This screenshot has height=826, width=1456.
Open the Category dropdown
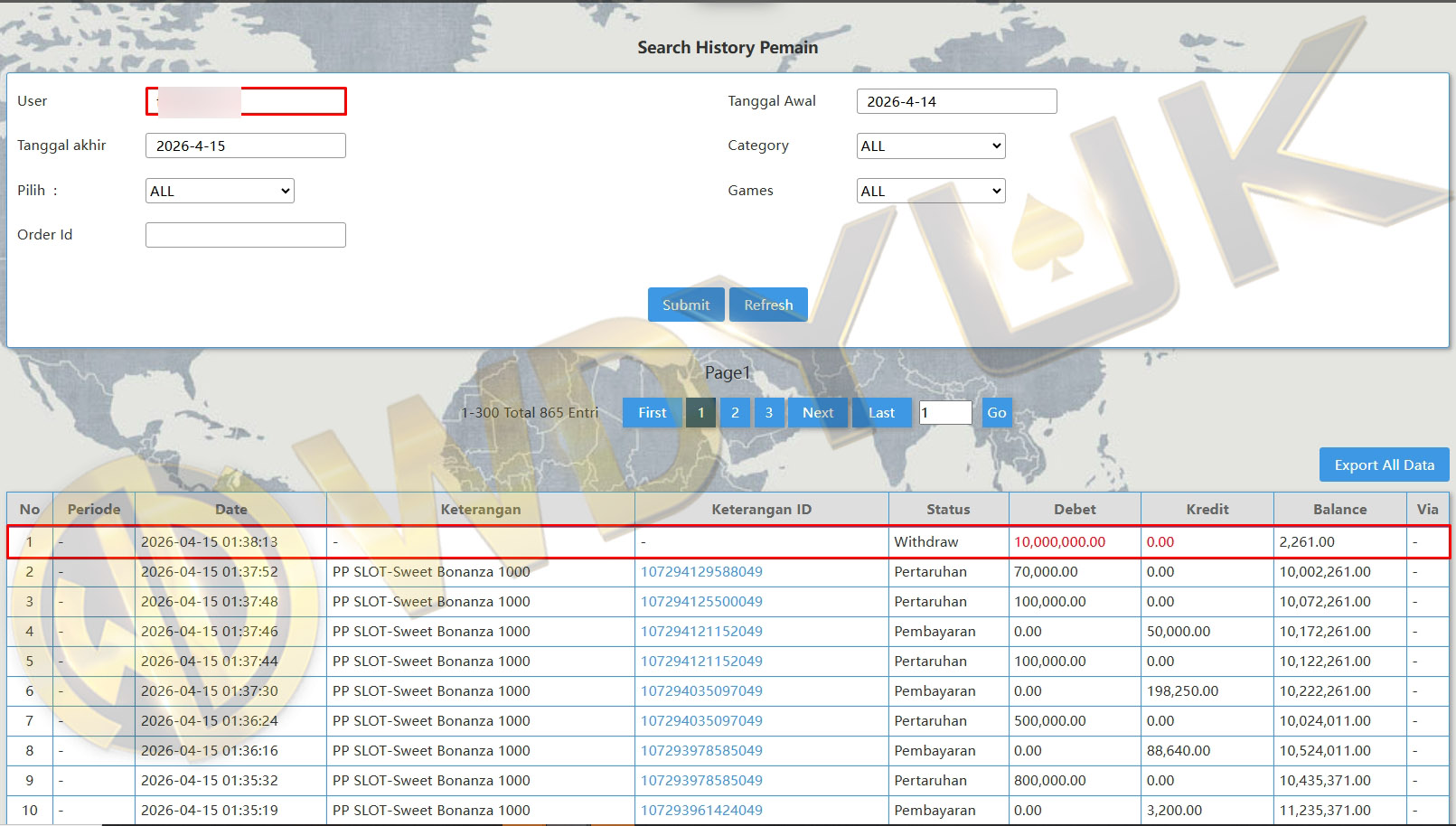pos(930,145)
